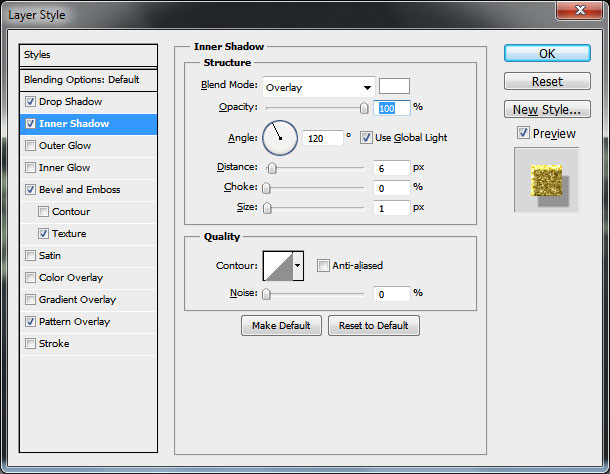Close the Layer Style dialog

[x=580, y=10]
